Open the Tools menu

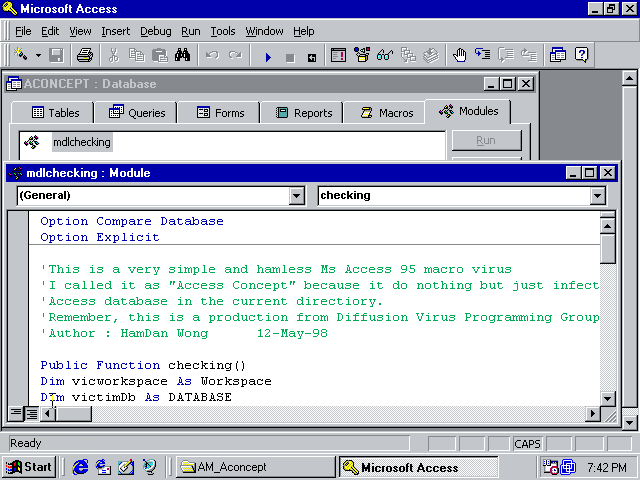click(x=223, y=31)
